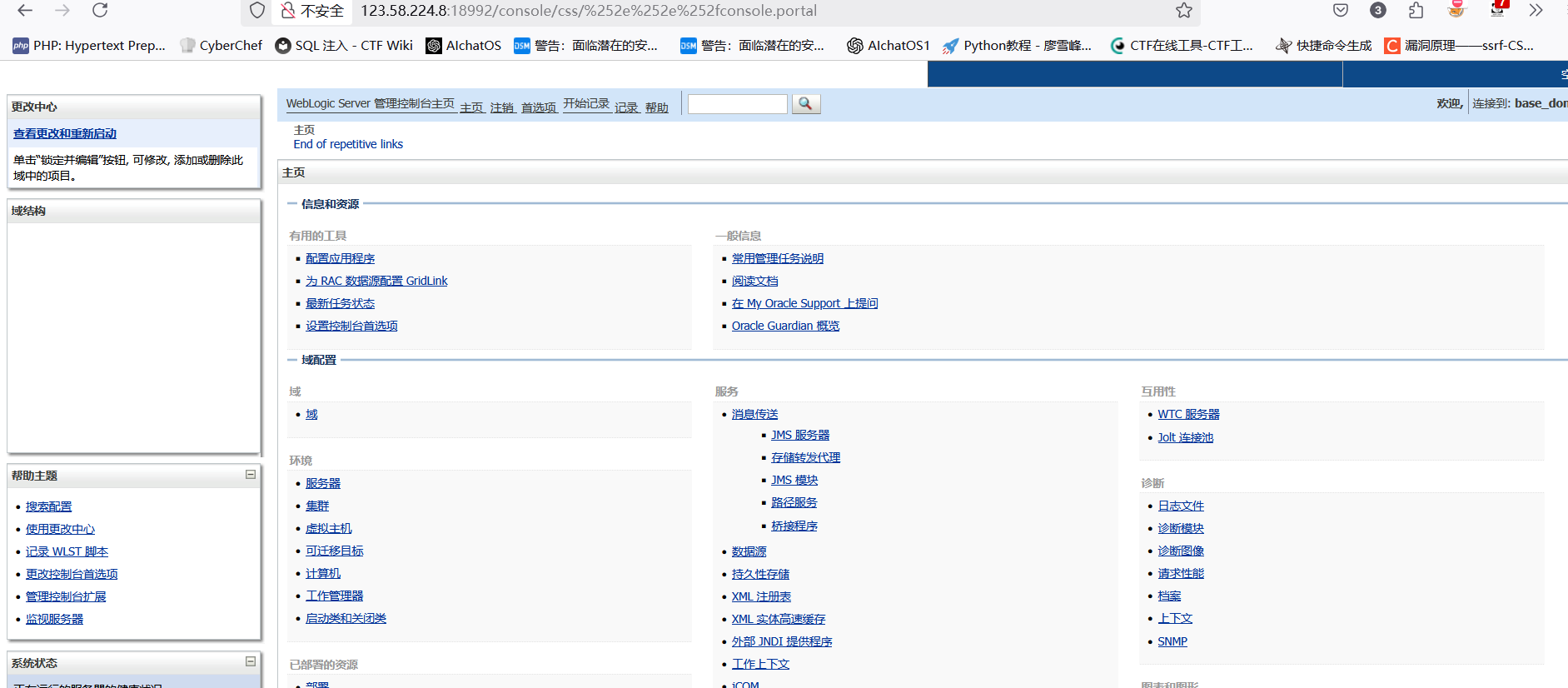The image size is (1568, 688).
Task: Click the extension icon with red 7 badge
Action: [x=1498, y=8]
